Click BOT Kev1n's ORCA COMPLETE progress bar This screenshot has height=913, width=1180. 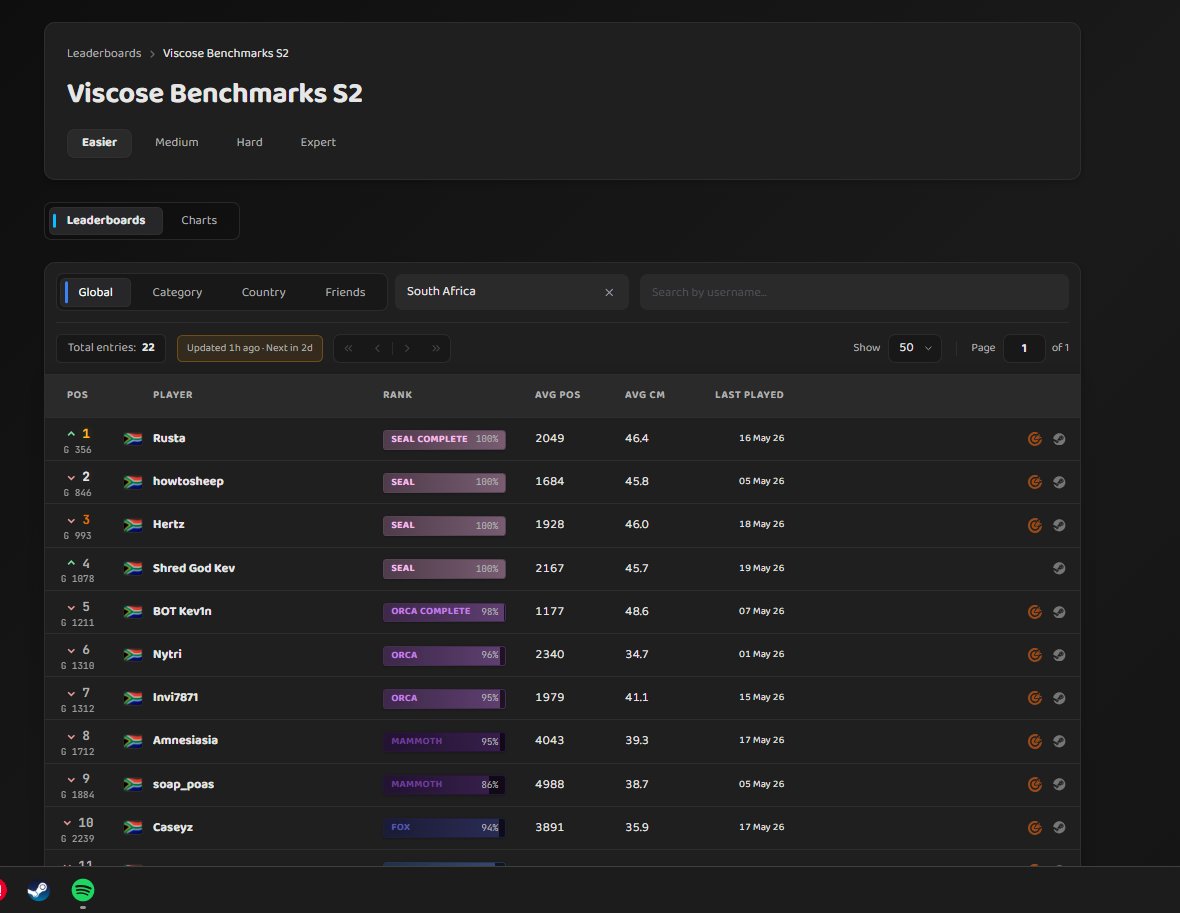[x=444, y=612]
